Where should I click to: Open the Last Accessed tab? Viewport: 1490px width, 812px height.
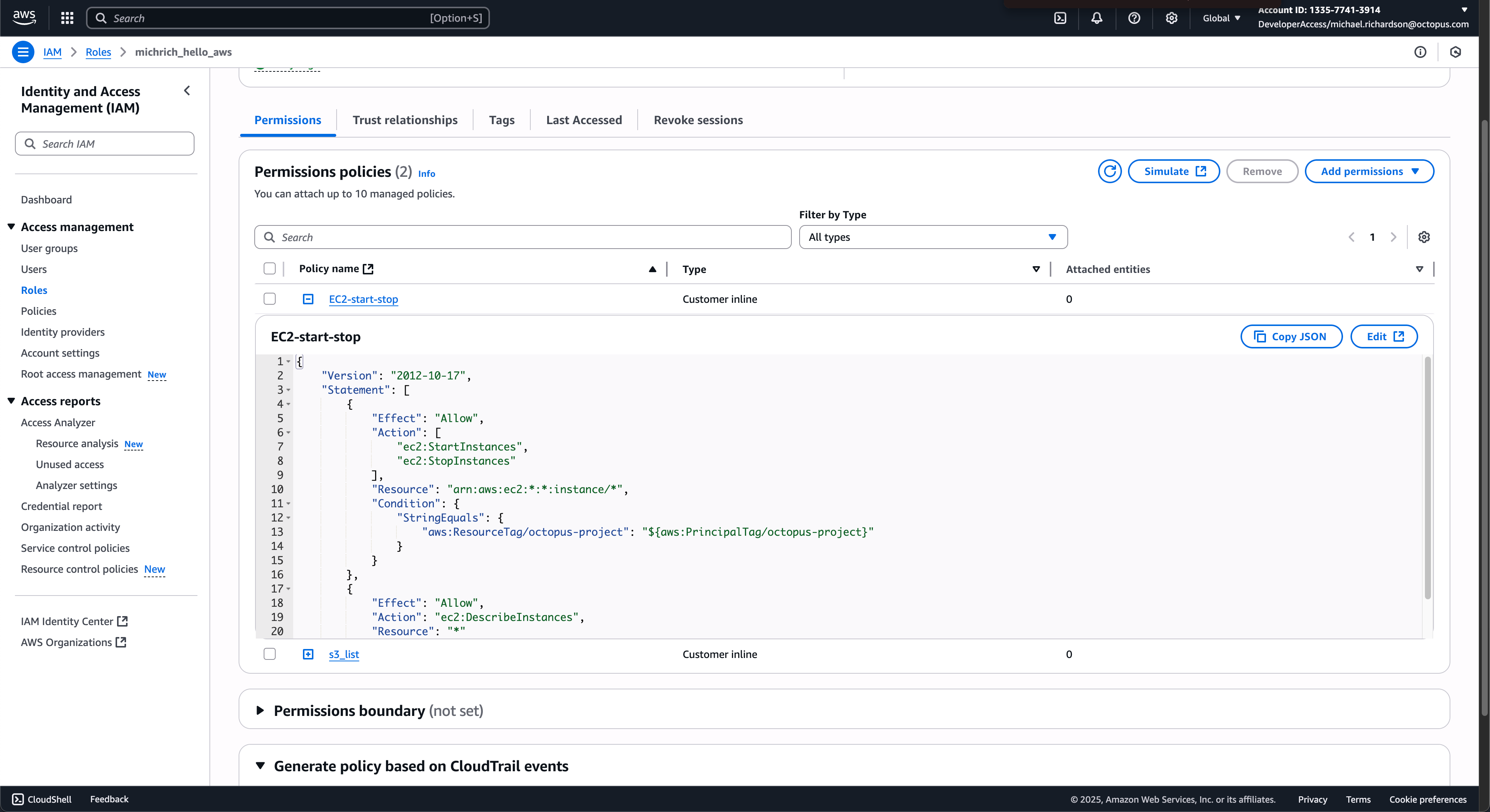point(584,120)
